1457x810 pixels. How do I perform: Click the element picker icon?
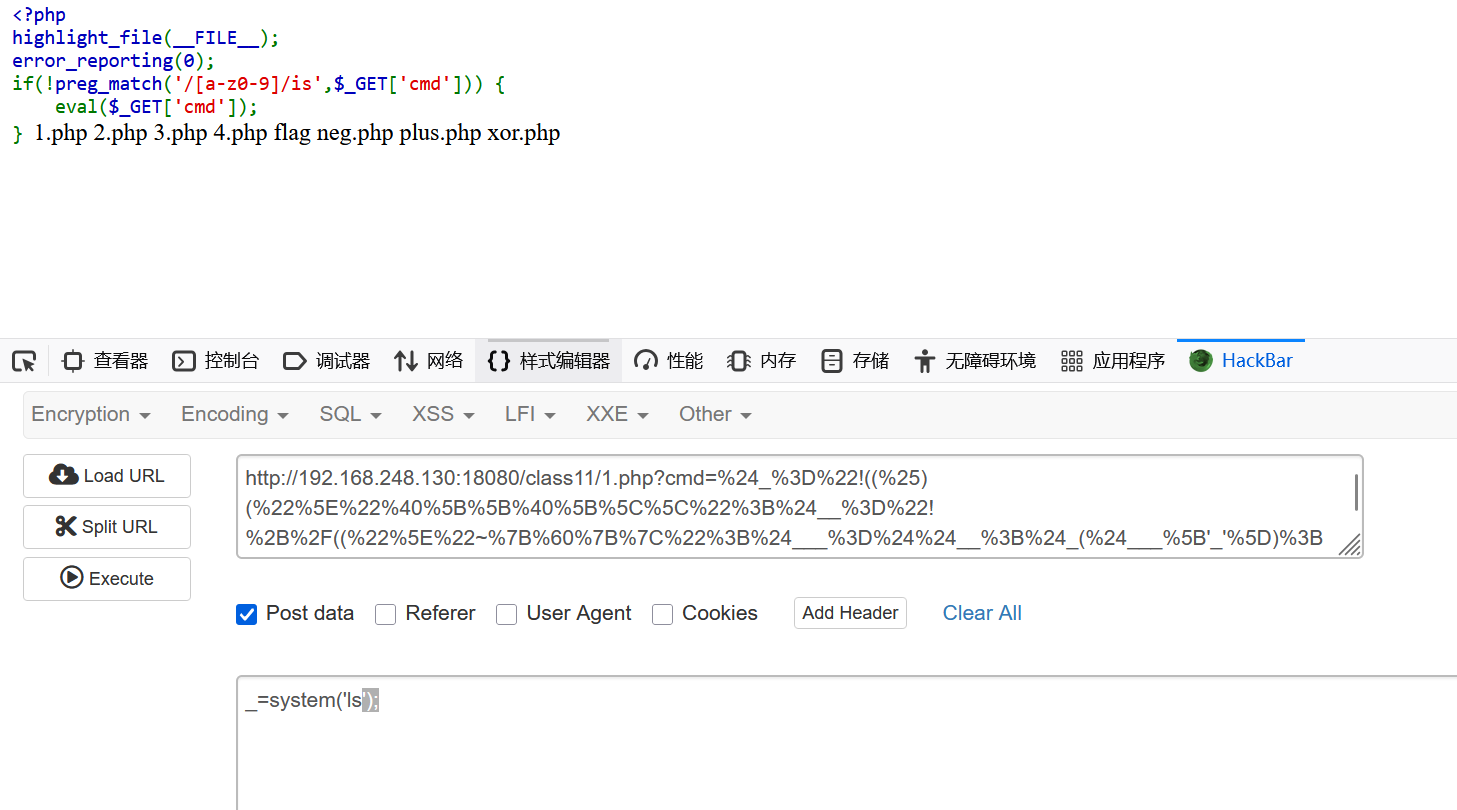[24, 361]
